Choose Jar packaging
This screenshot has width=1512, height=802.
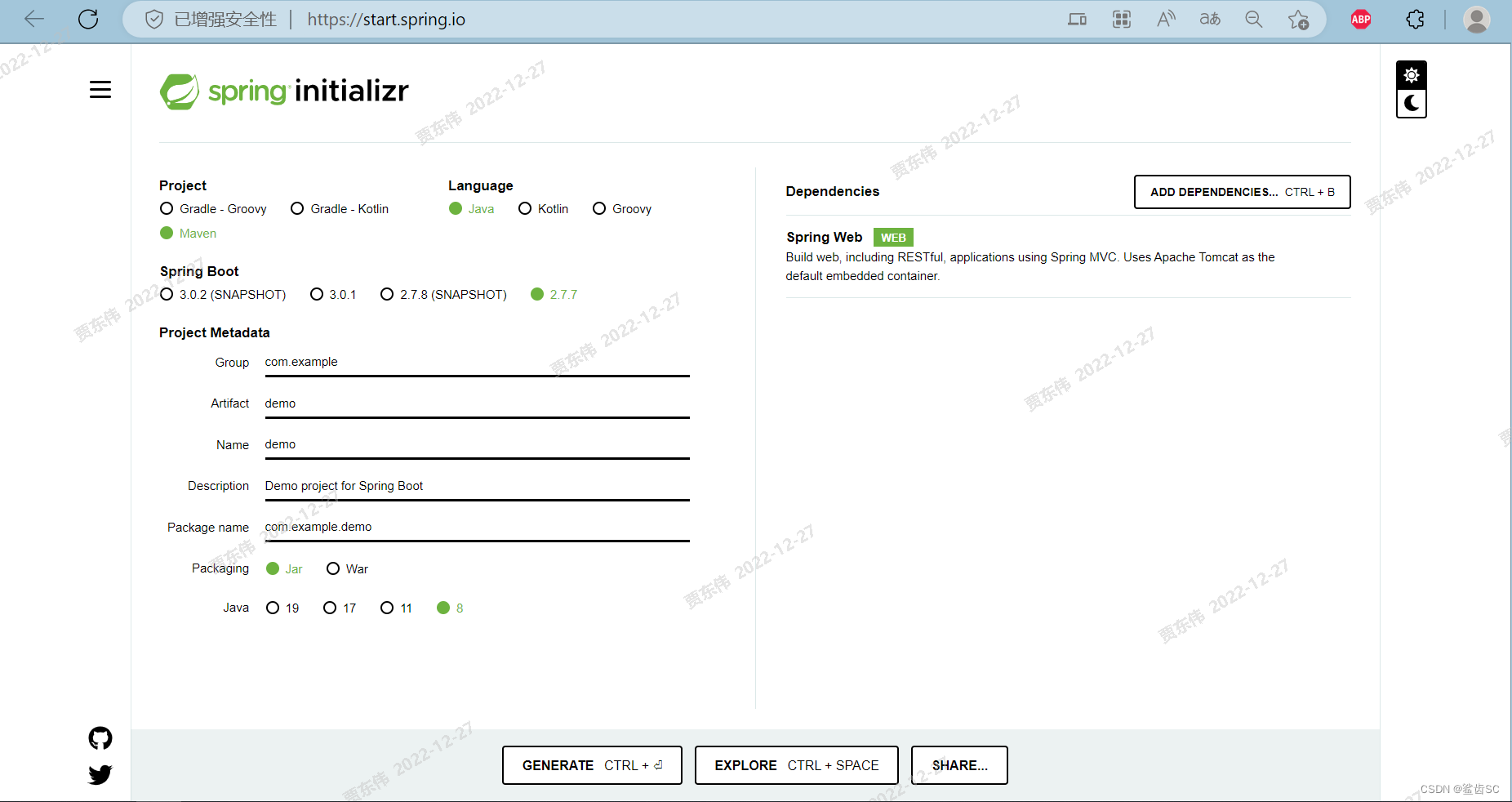[284, 569]
